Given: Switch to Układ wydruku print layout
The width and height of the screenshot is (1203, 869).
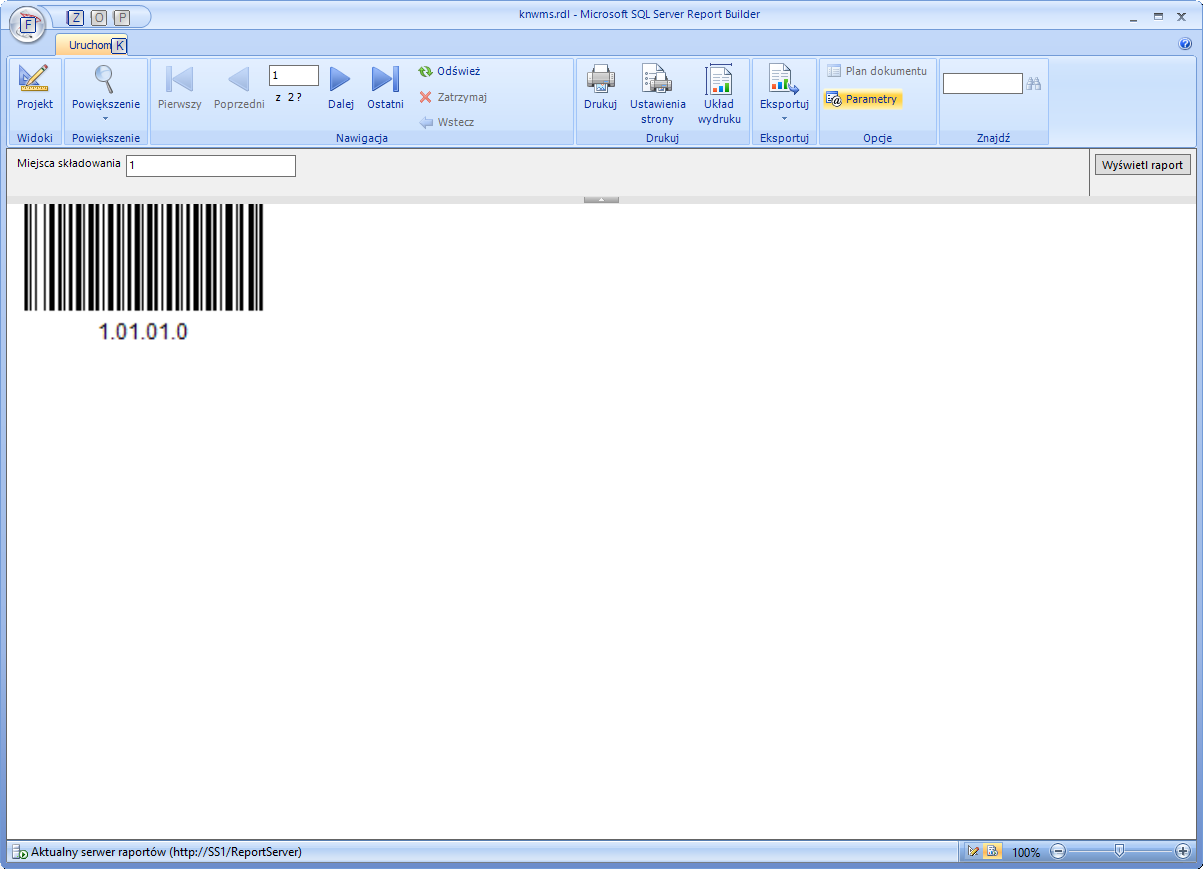Looking at the screenshot, I should [x=720, y=94].
